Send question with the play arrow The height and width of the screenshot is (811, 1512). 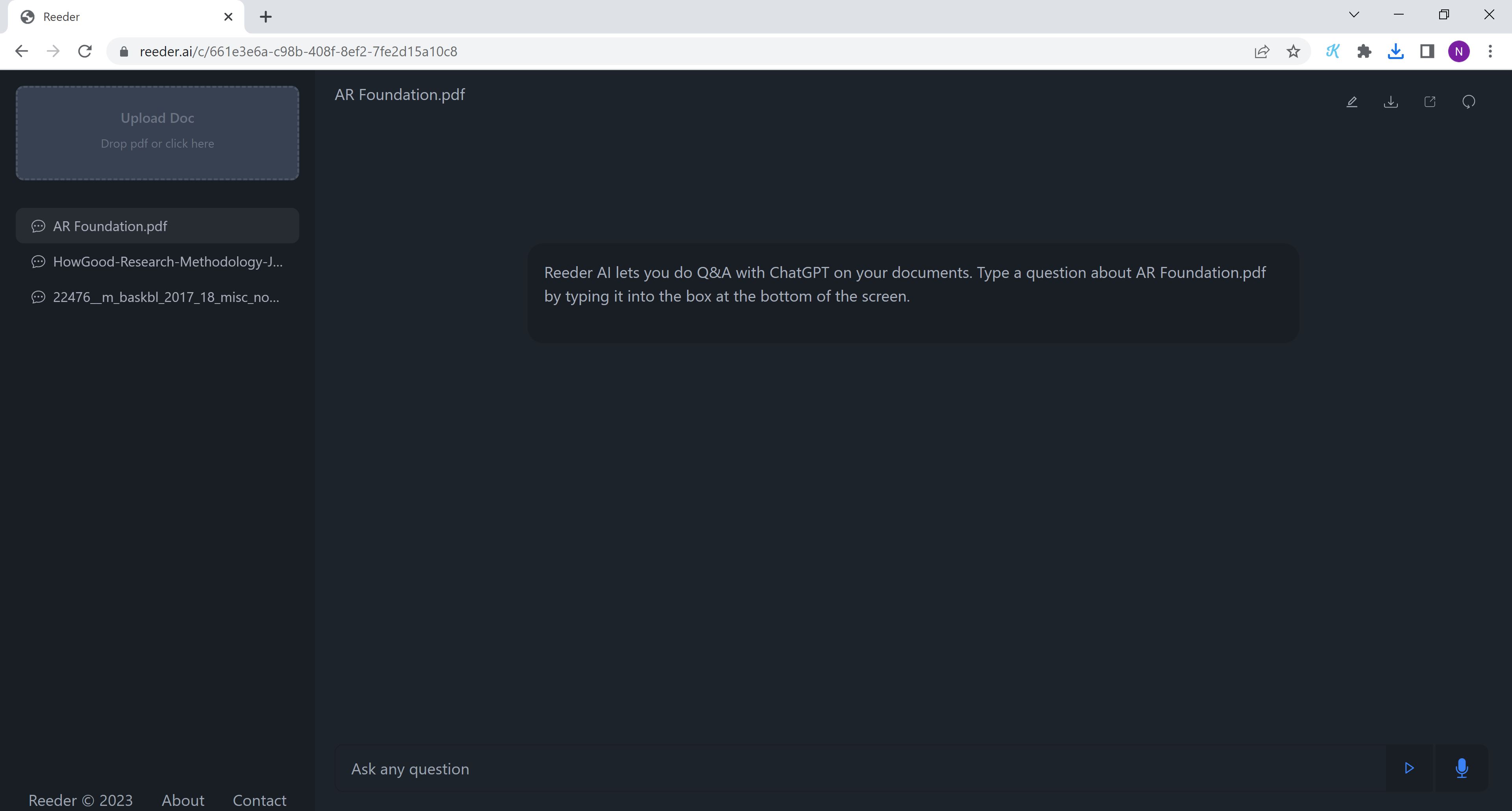tap(1409, 768)
